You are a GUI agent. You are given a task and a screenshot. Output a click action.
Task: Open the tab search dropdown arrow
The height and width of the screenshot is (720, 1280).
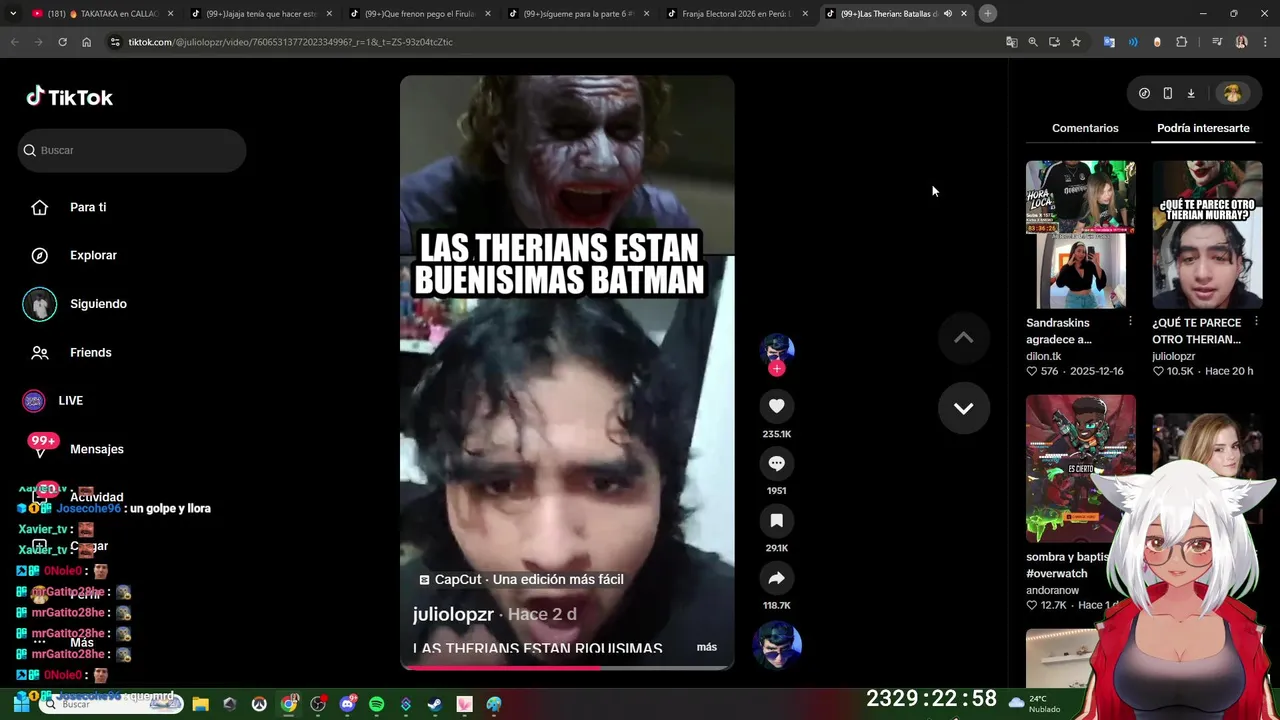pyautogui.click(x=11, y=14)
